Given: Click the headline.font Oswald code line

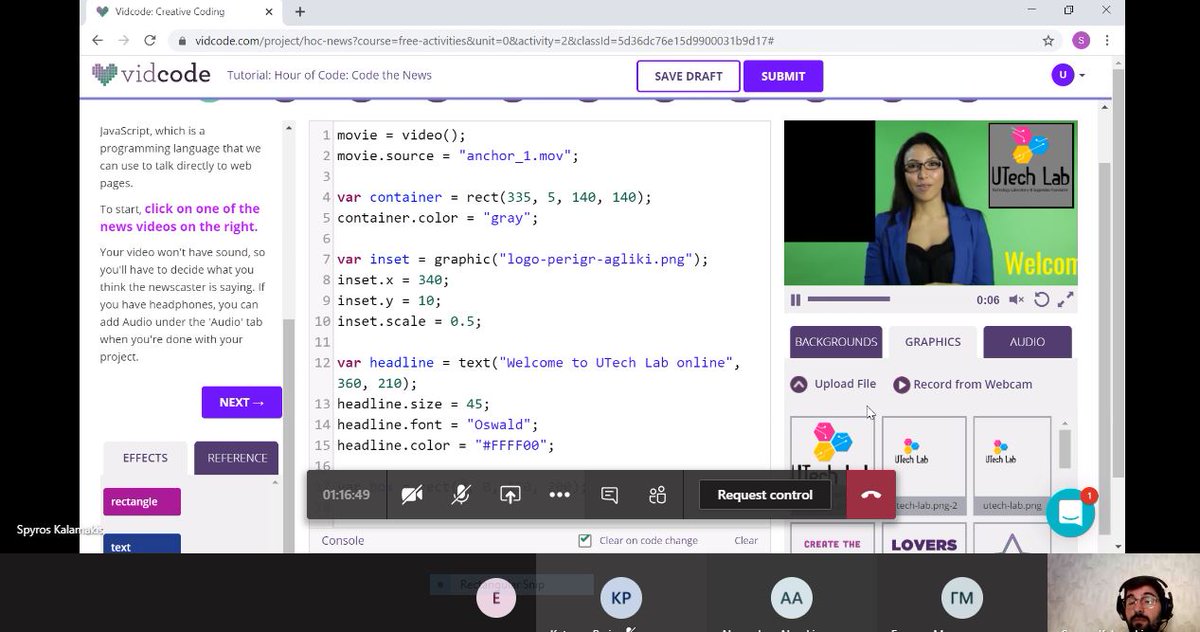Looking at the screenshot, I should tap(437, 425).
